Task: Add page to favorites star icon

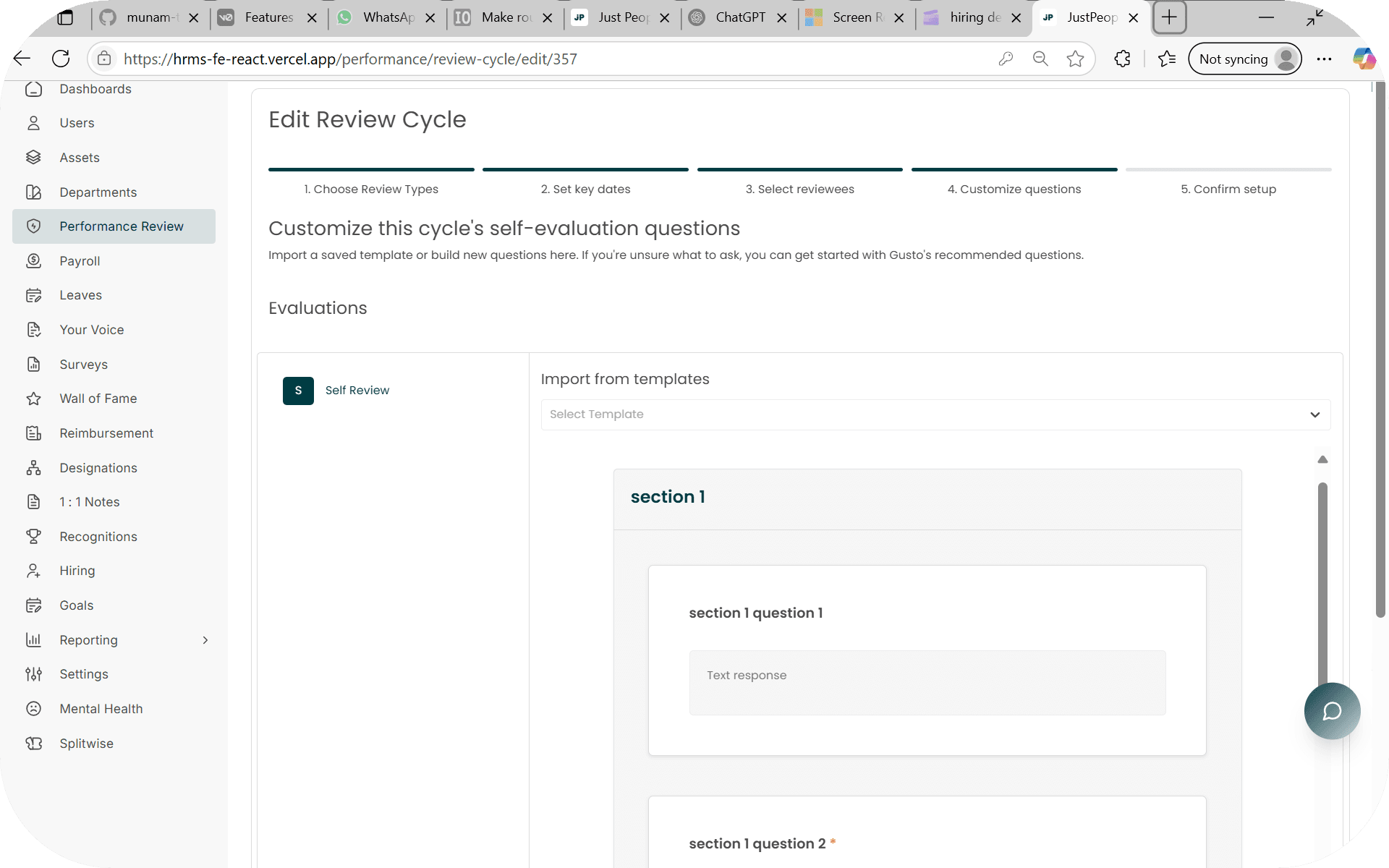Action: 1075,59
